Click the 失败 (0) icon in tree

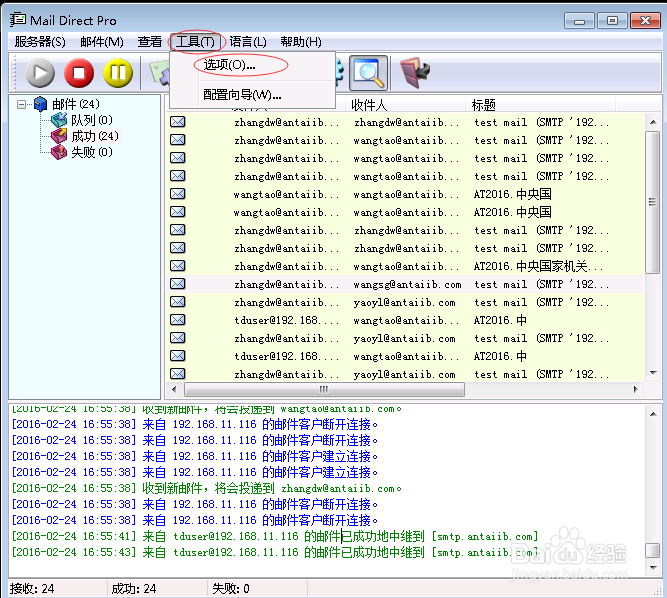pos(59,152)
